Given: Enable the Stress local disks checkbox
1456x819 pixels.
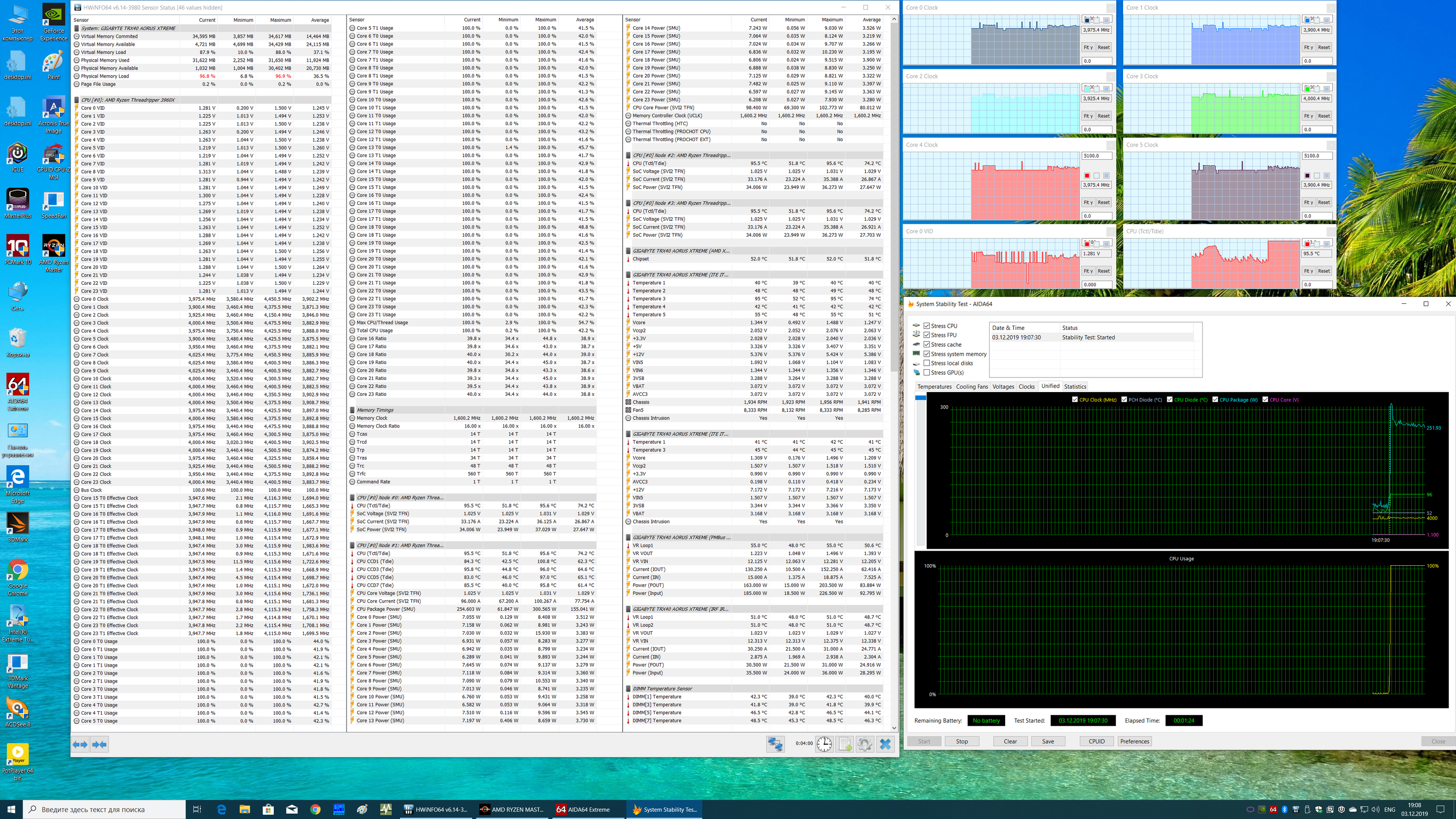Looking at the screenshot, I should tap(927, 363).
